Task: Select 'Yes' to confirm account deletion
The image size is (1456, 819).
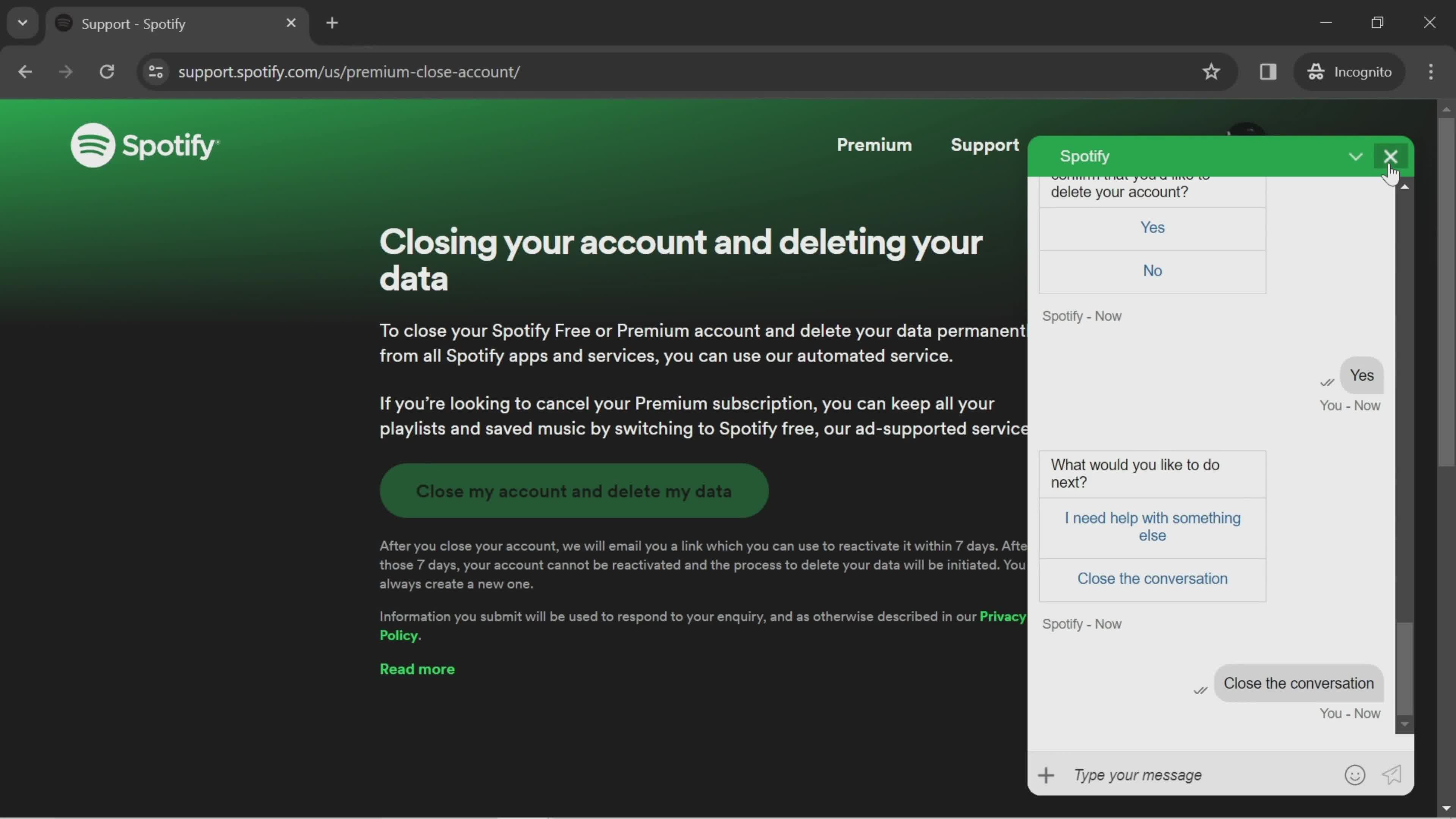Action: [x=1153, y=227]
